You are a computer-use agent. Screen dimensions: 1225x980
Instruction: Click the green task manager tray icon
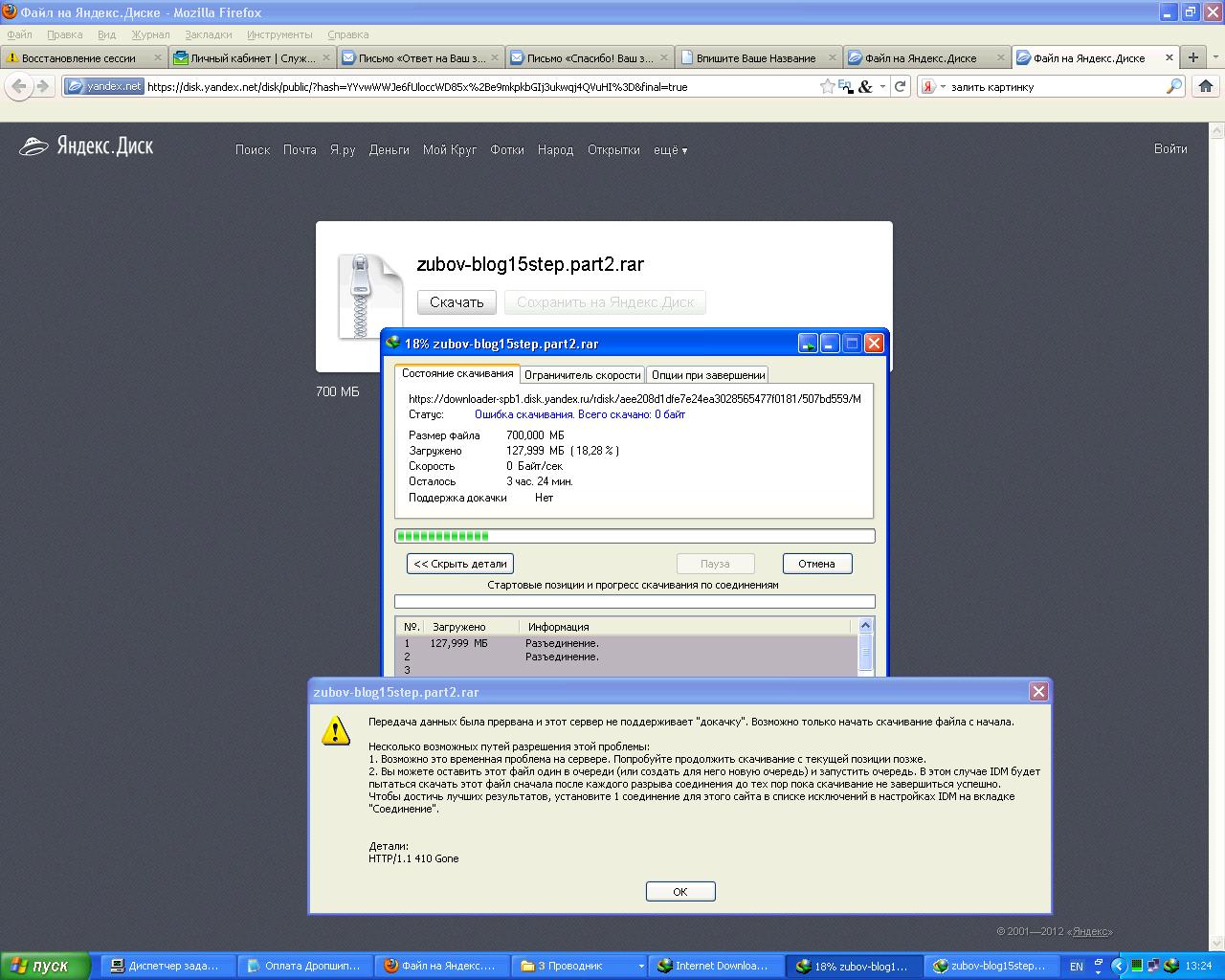[x=1138, y=966]
